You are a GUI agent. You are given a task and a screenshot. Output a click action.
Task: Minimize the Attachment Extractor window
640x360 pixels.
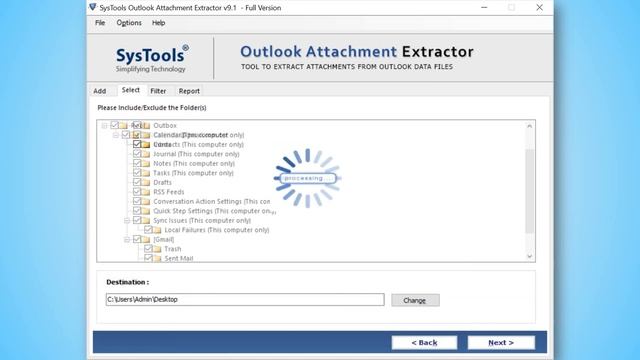[484, 7]
